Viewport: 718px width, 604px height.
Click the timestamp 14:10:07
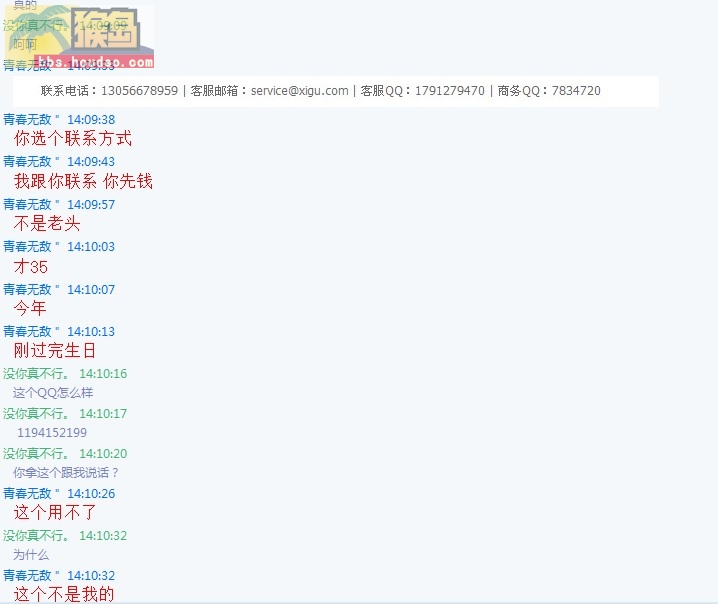(91, 289)
